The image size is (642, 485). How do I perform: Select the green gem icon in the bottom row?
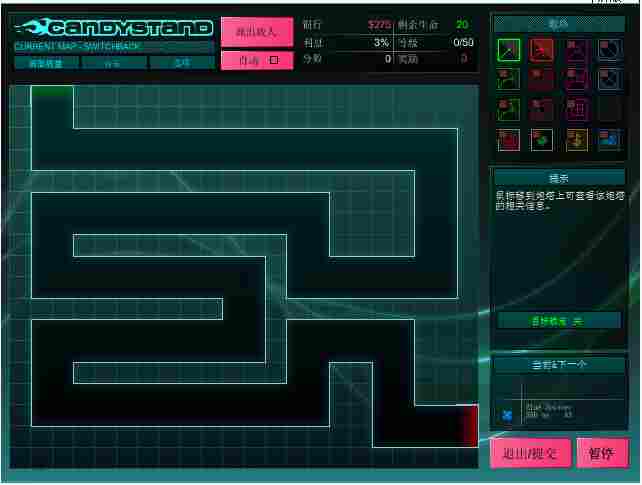click(x=542, y=139)
